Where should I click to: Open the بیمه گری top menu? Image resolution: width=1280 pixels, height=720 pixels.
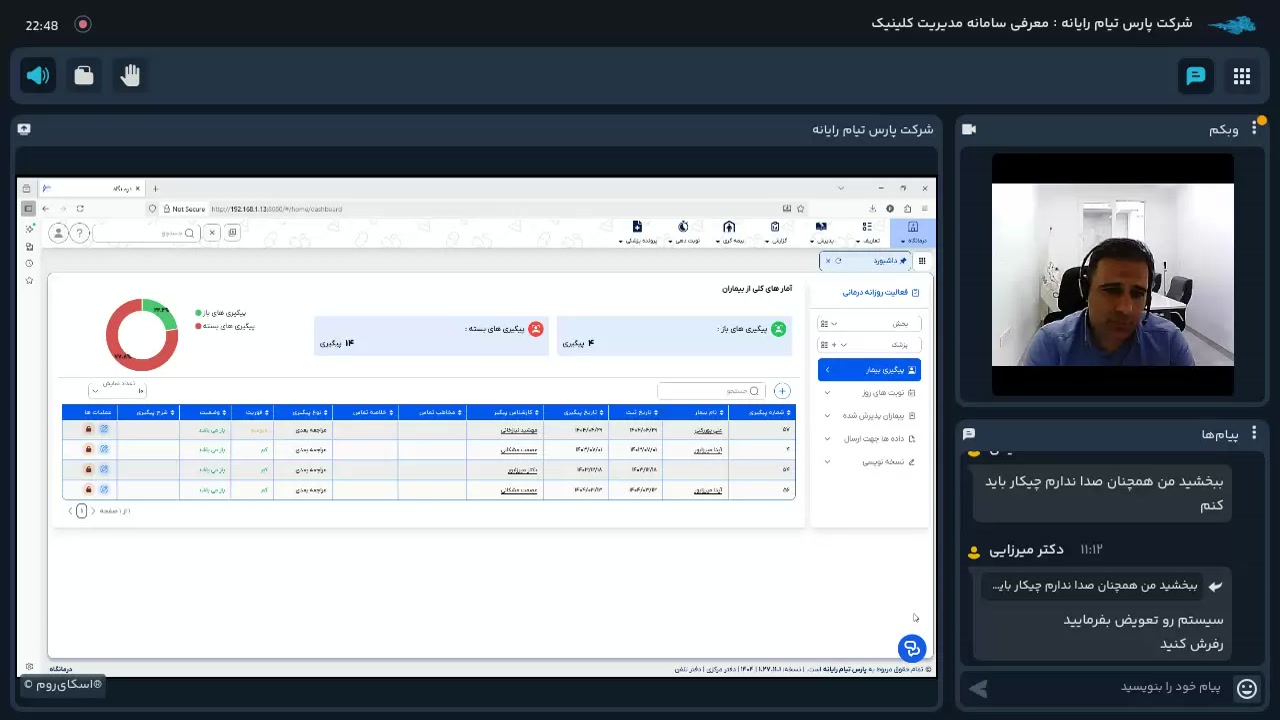coord(729,233)
